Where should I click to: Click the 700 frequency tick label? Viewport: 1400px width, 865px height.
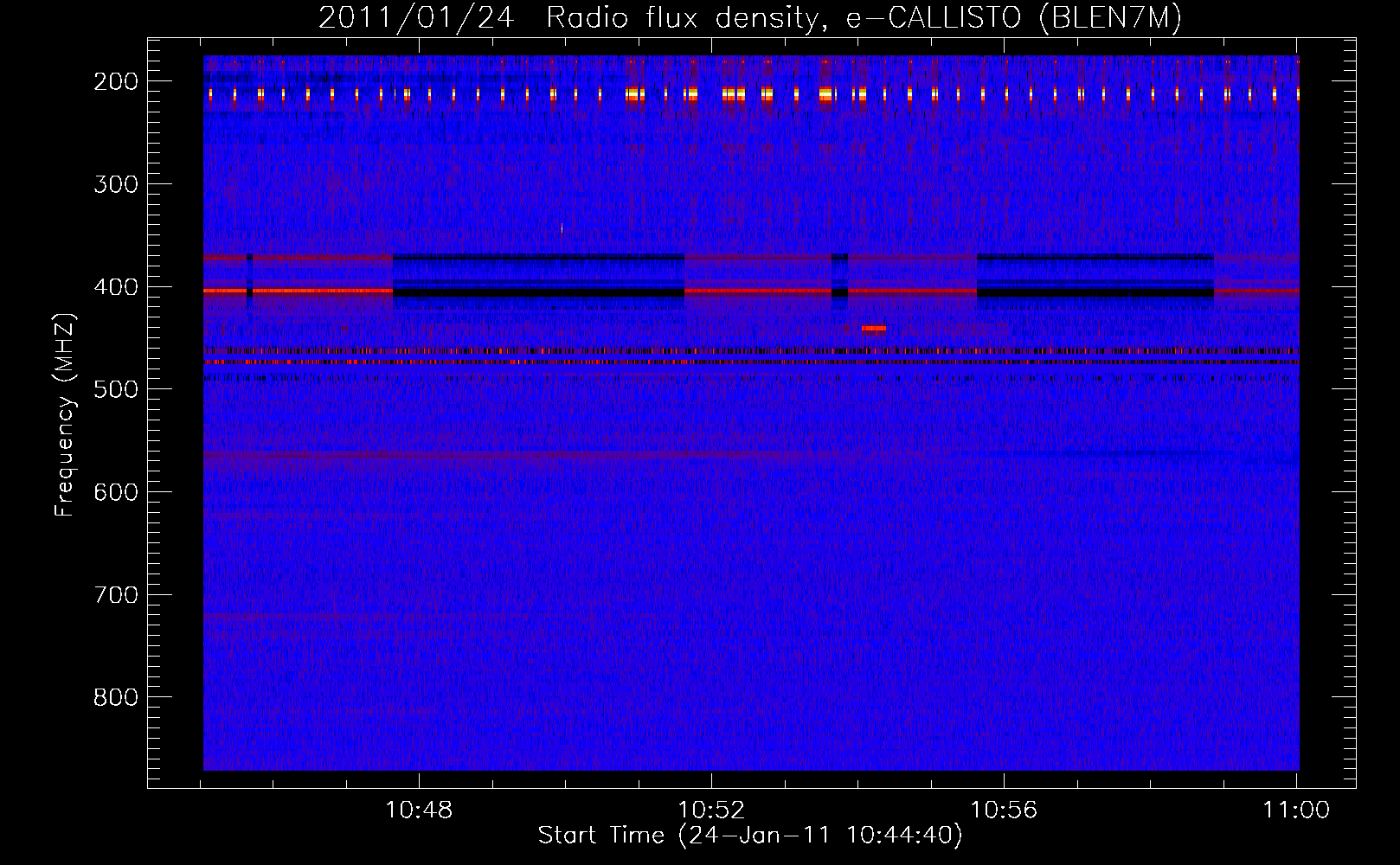[116, 595]
